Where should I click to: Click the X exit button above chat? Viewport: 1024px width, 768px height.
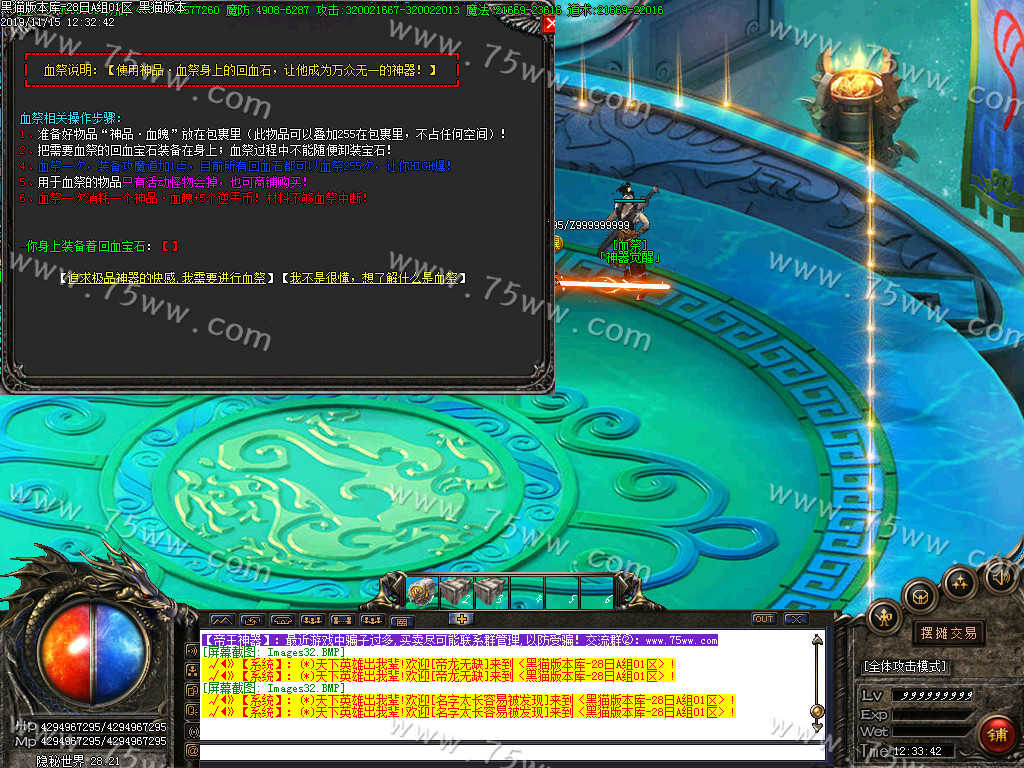click(x=796, y=619)
